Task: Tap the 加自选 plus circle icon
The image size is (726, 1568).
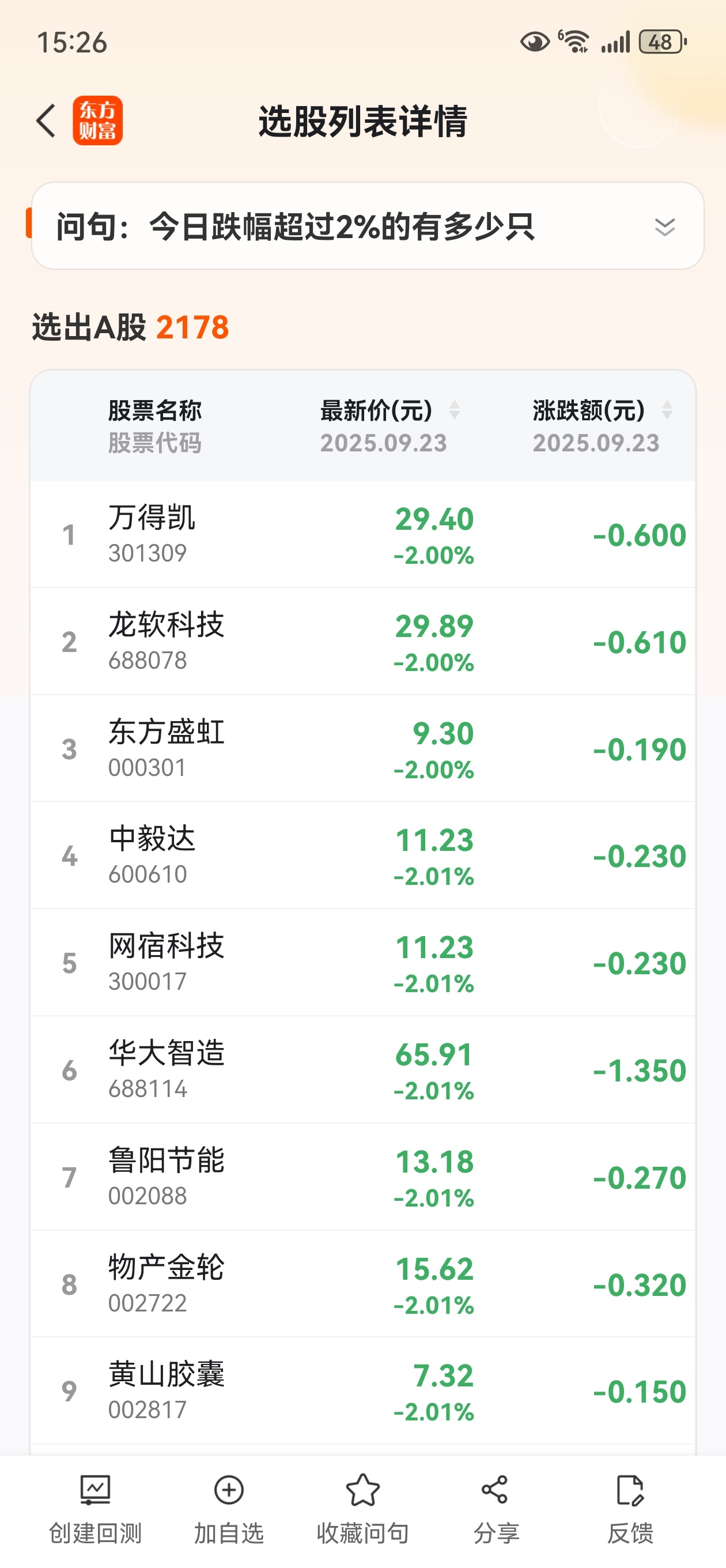Action: [x=229, y=1490]
